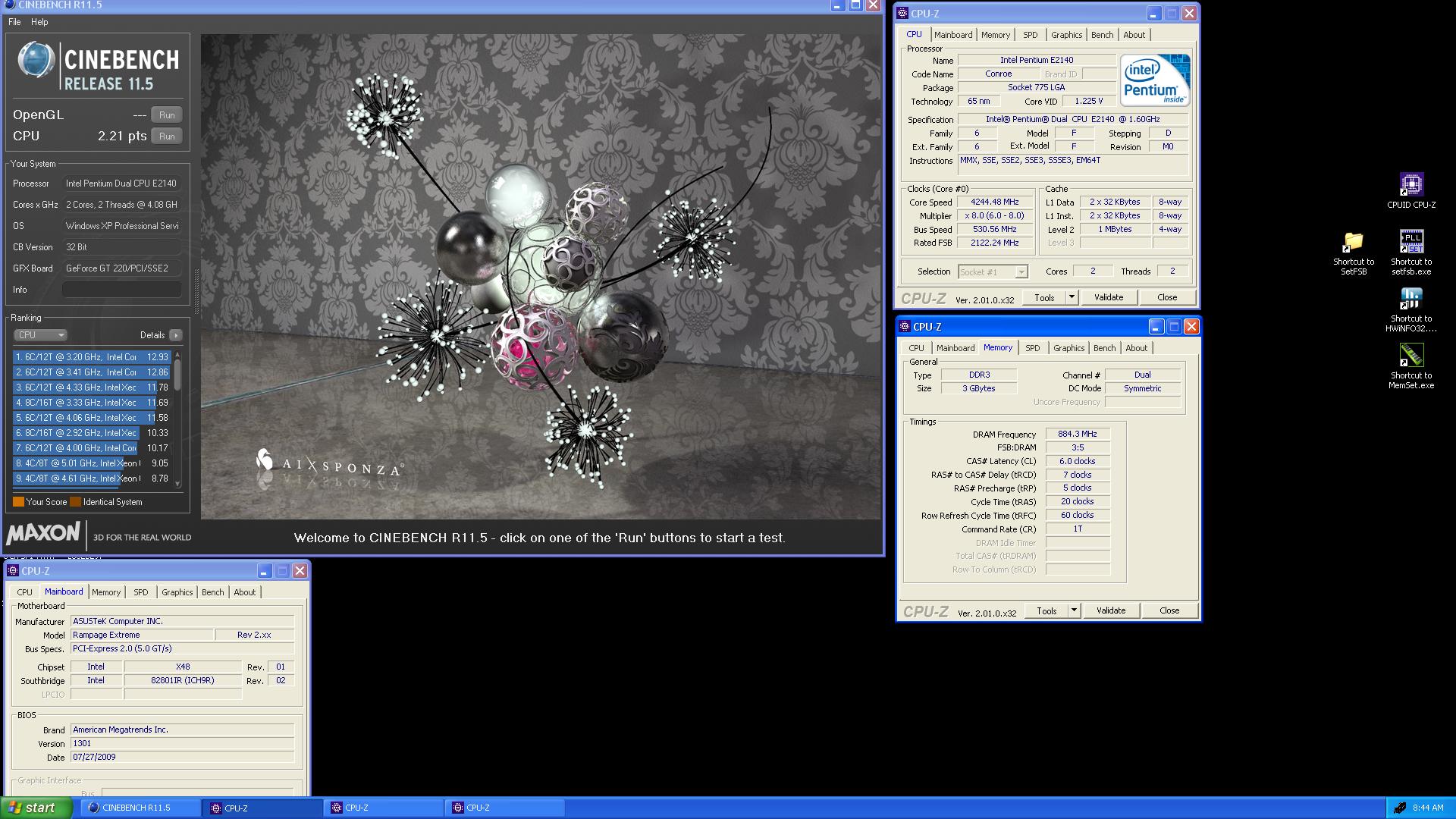Open the File menu in Cinebench
This screenshot has width=1456, height=819.
[x=14, y=22]
